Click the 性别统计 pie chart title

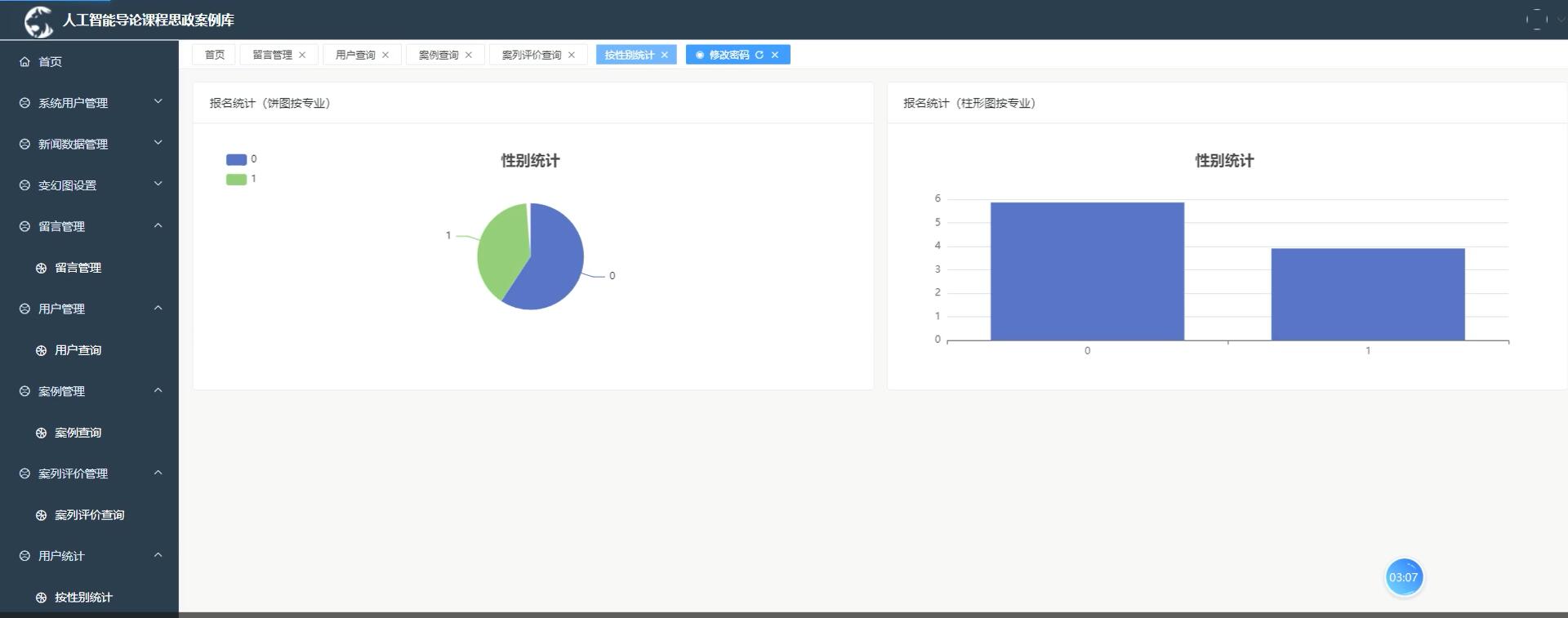[x=531, y=161]
